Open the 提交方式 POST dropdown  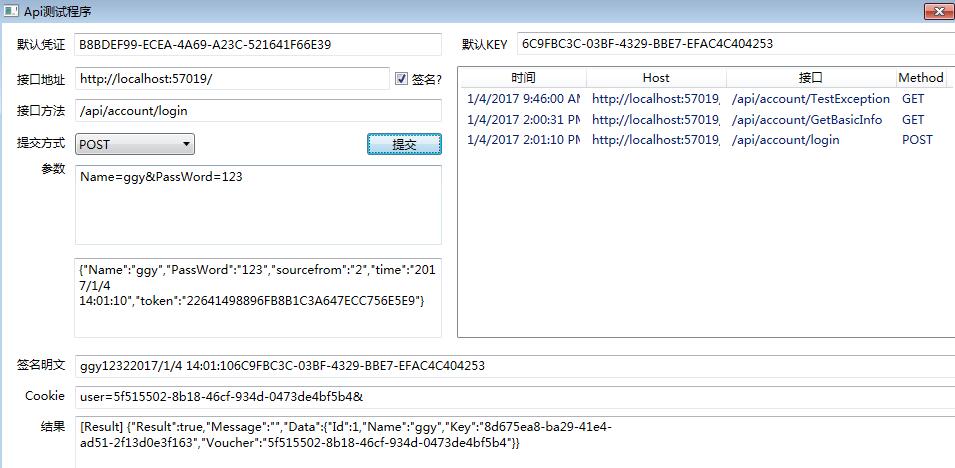(x=135, y=145)
